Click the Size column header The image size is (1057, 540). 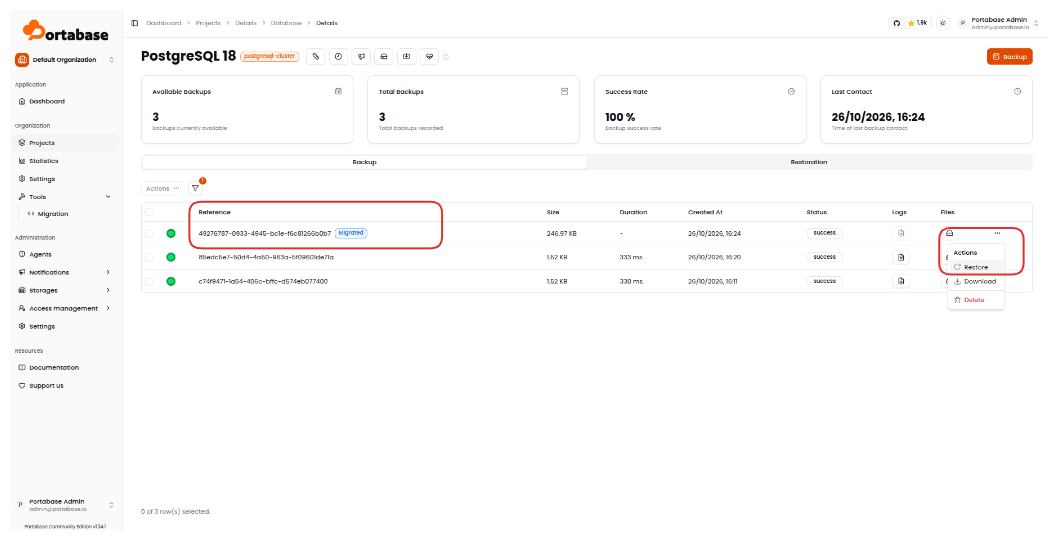[x=553, y=212]
